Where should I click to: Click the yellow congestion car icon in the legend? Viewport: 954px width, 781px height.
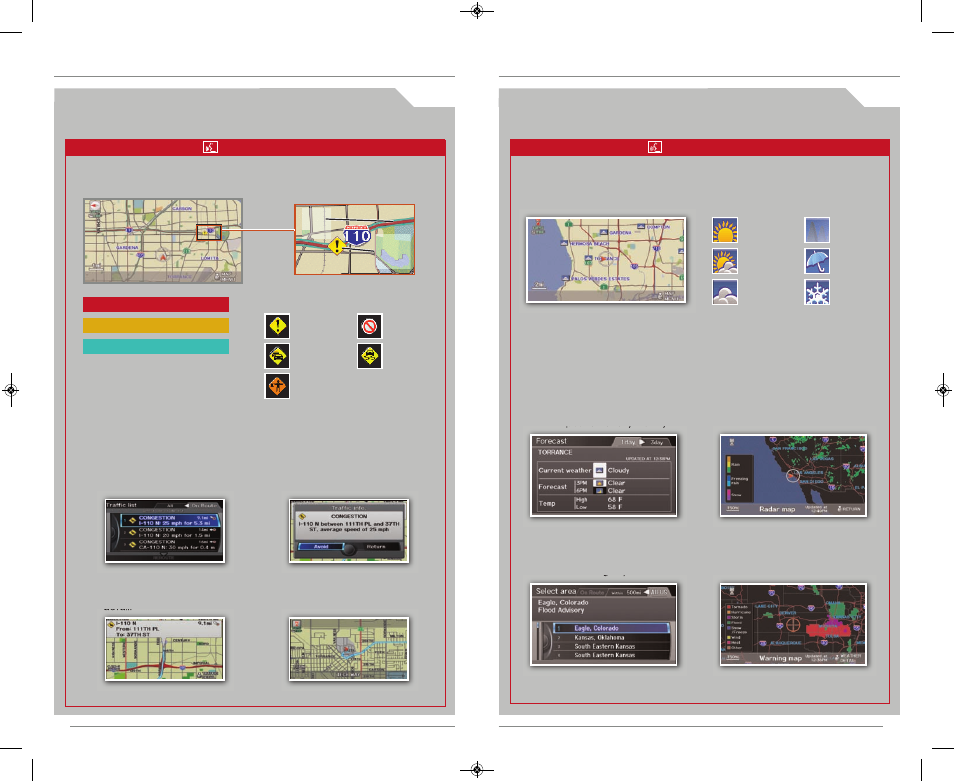click(x=277, y=356)
